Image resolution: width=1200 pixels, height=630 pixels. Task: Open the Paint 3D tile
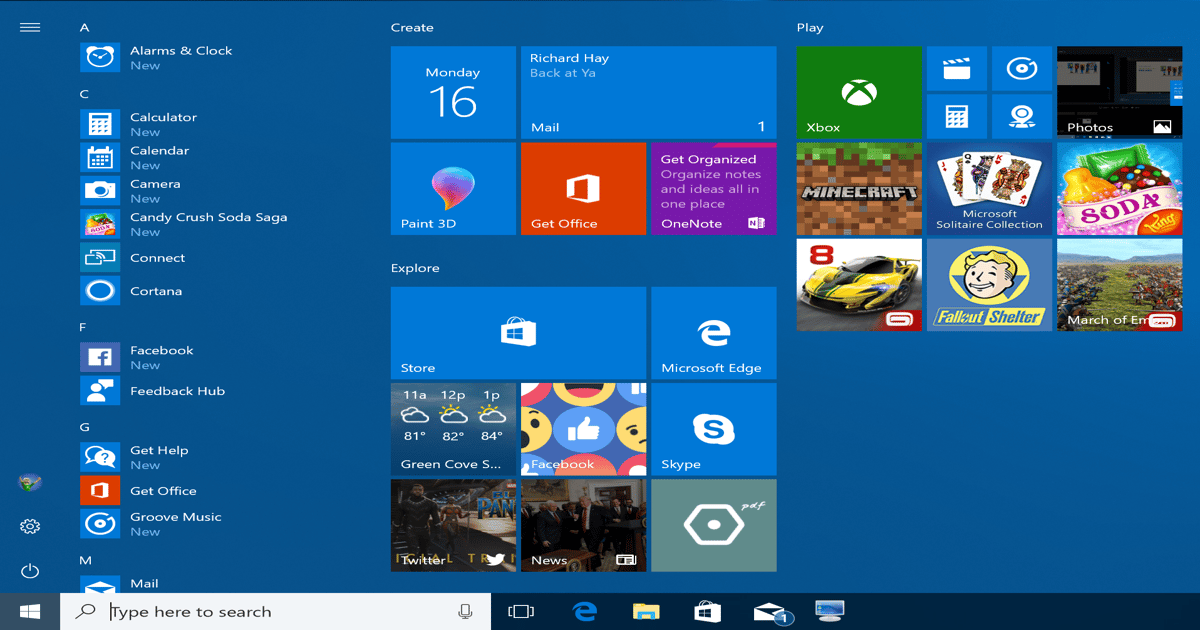[453, 188]
